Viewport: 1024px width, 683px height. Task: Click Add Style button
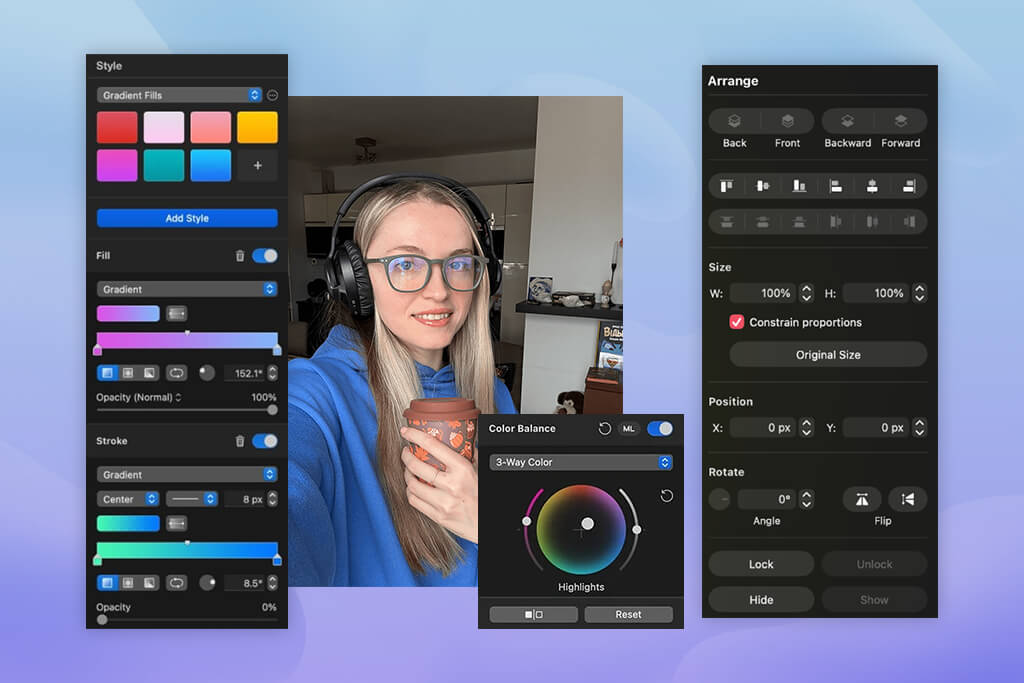click(187, 218)
